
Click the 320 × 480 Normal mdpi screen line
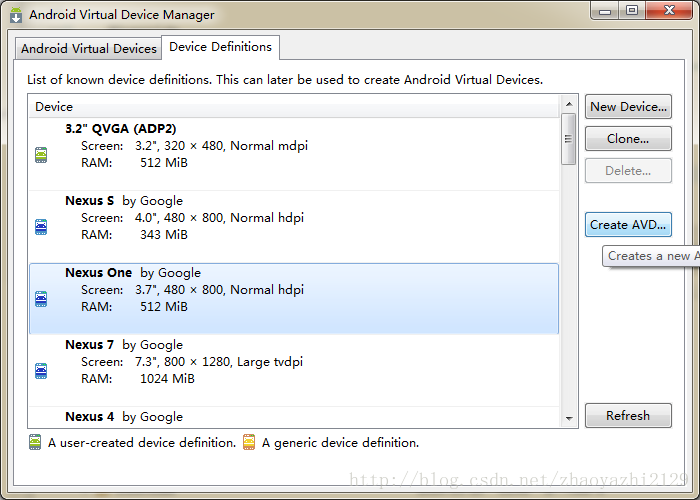tap(194, 146)
